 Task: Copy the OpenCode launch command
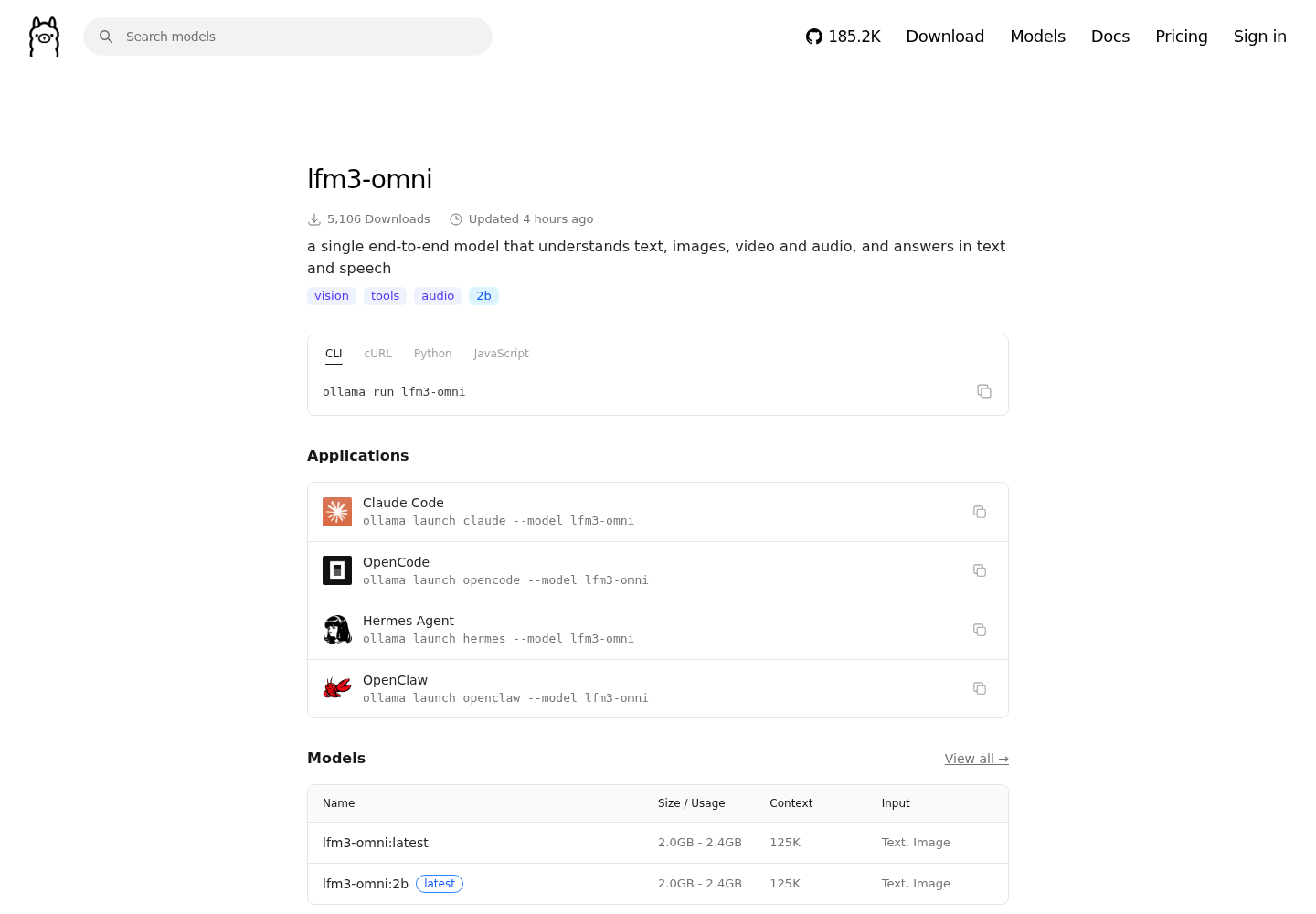[980, 570]
